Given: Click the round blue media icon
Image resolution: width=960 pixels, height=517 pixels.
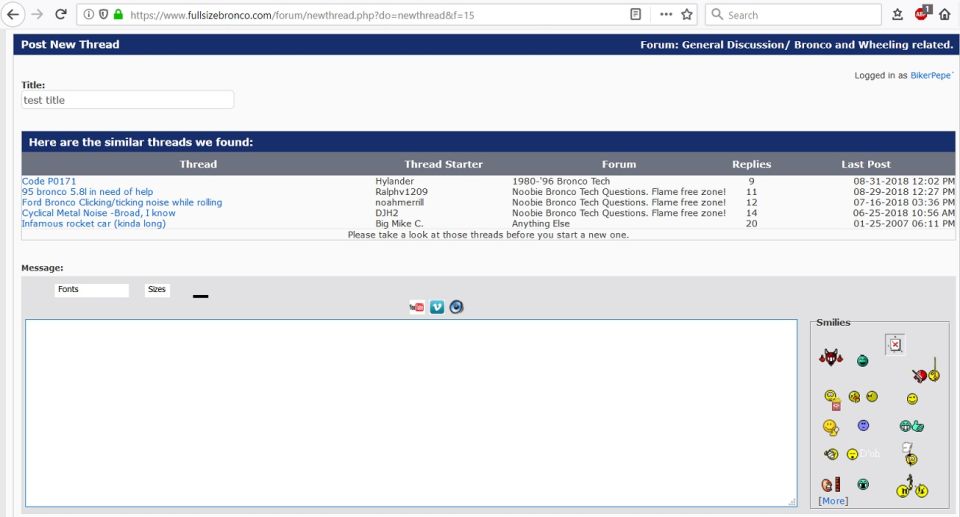Looking at the screenshot, I should [456, 307].
